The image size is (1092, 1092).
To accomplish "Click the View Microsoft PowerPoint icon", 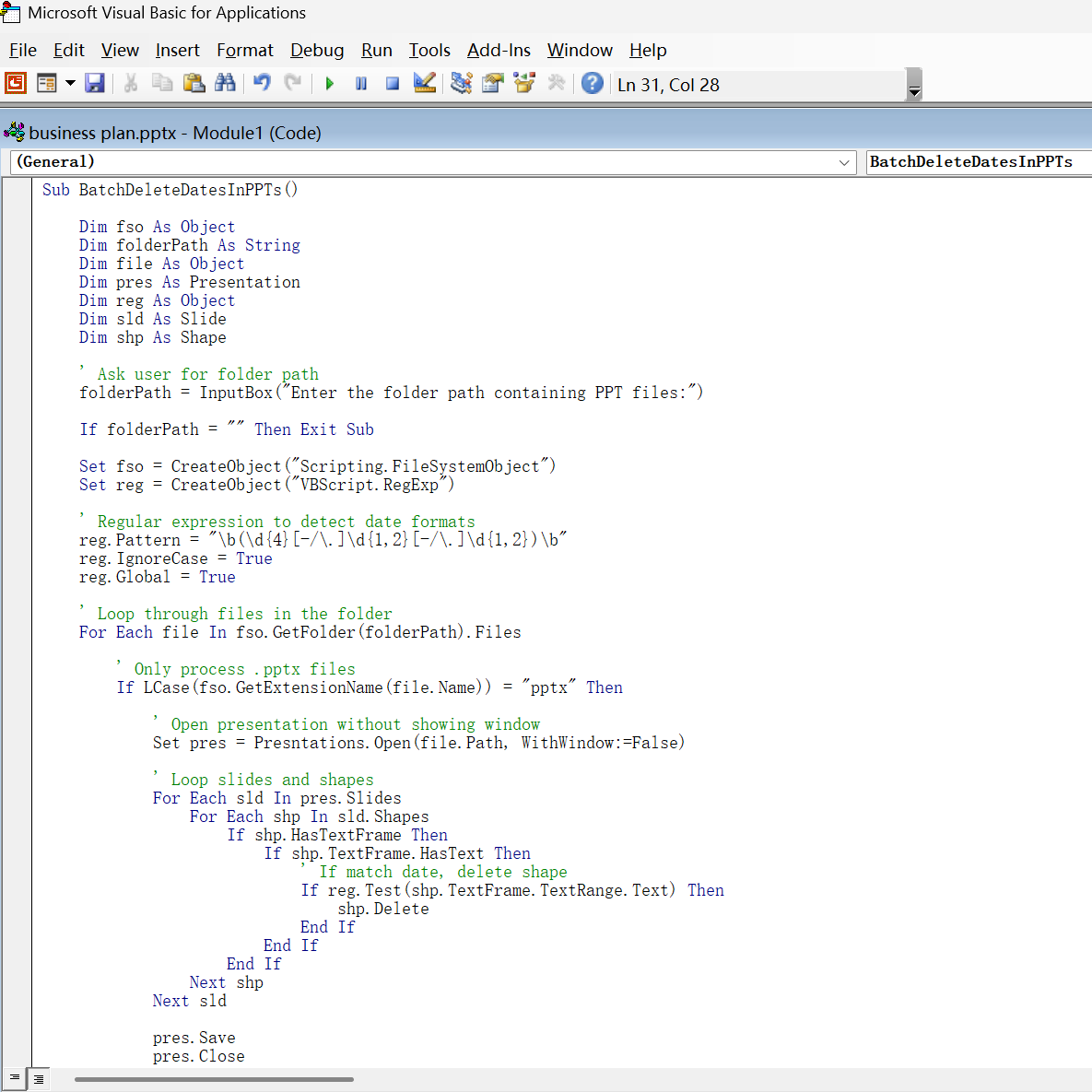I will pos(16,84).
